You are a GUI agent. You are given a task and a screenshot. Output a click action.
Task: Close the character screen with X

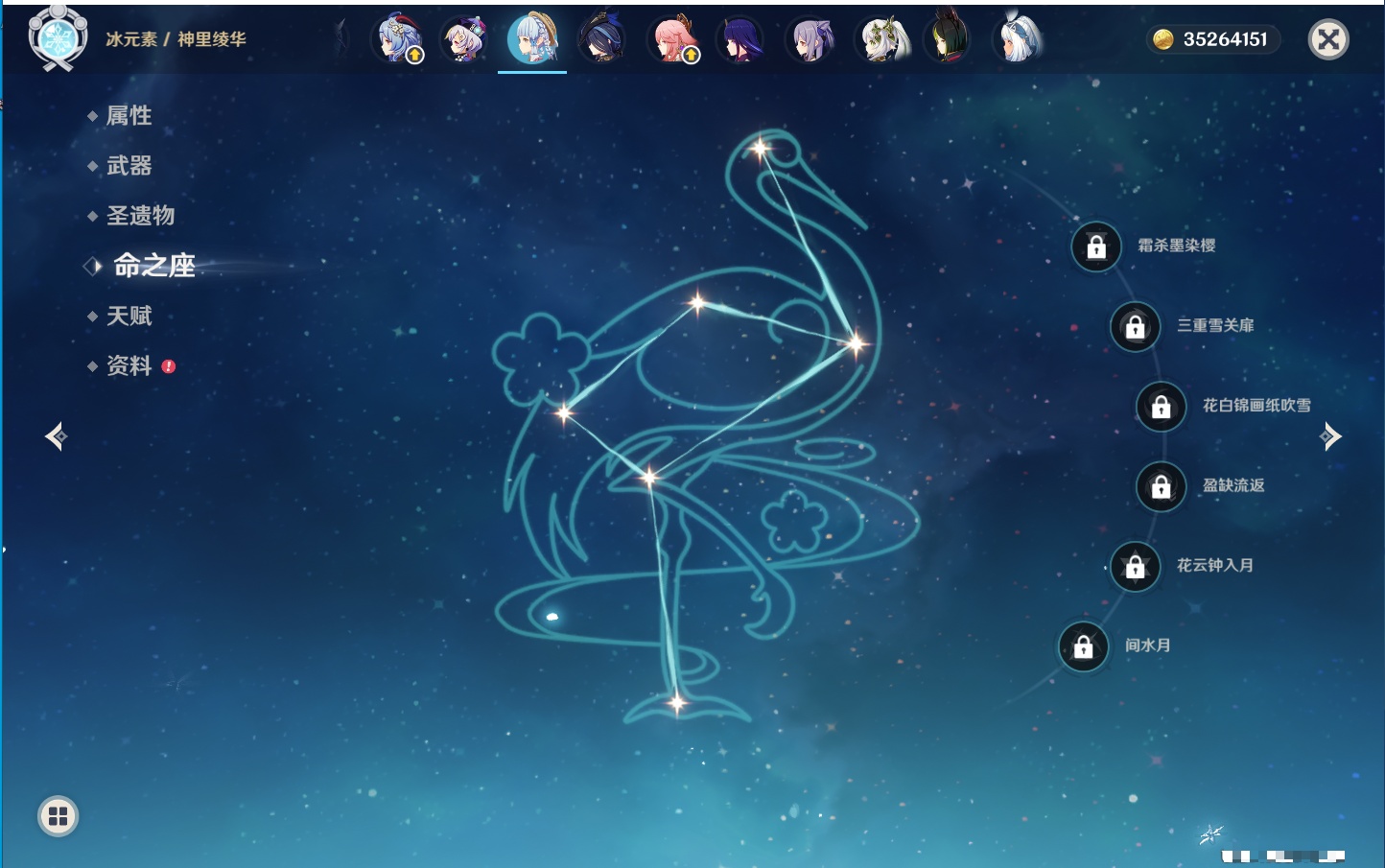1328,39
